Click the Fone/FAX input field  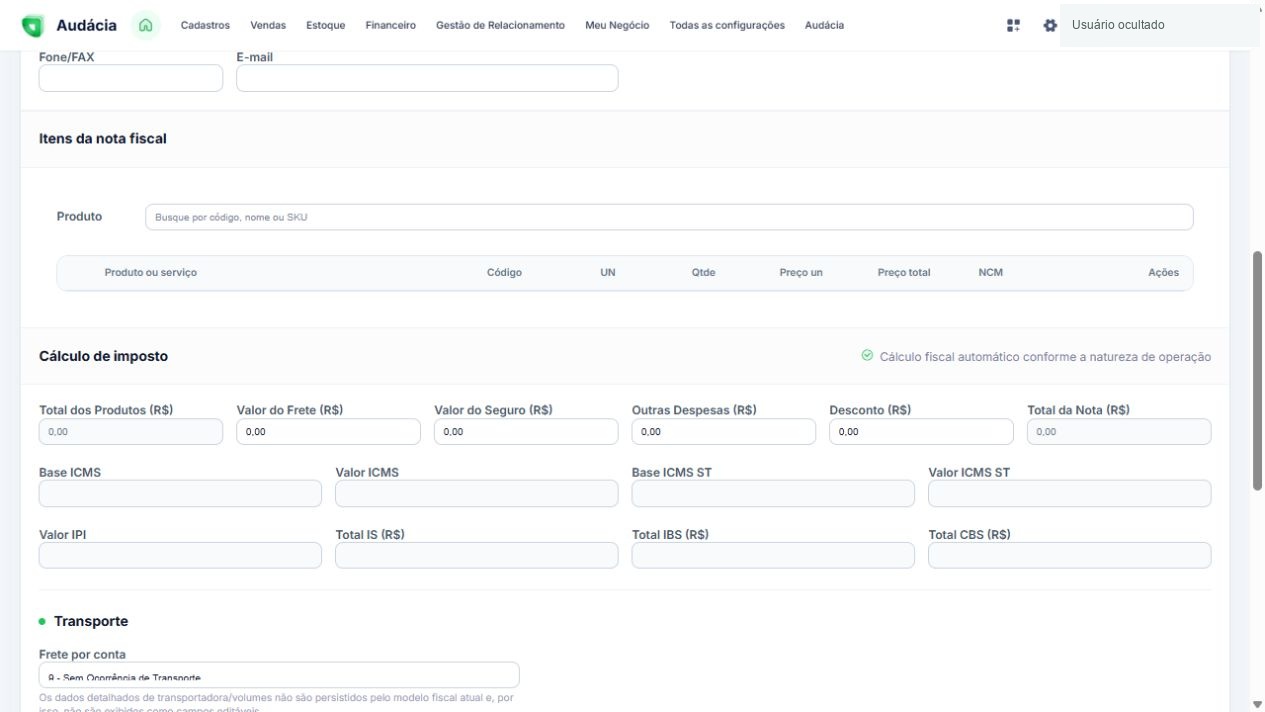pos(131,78)
